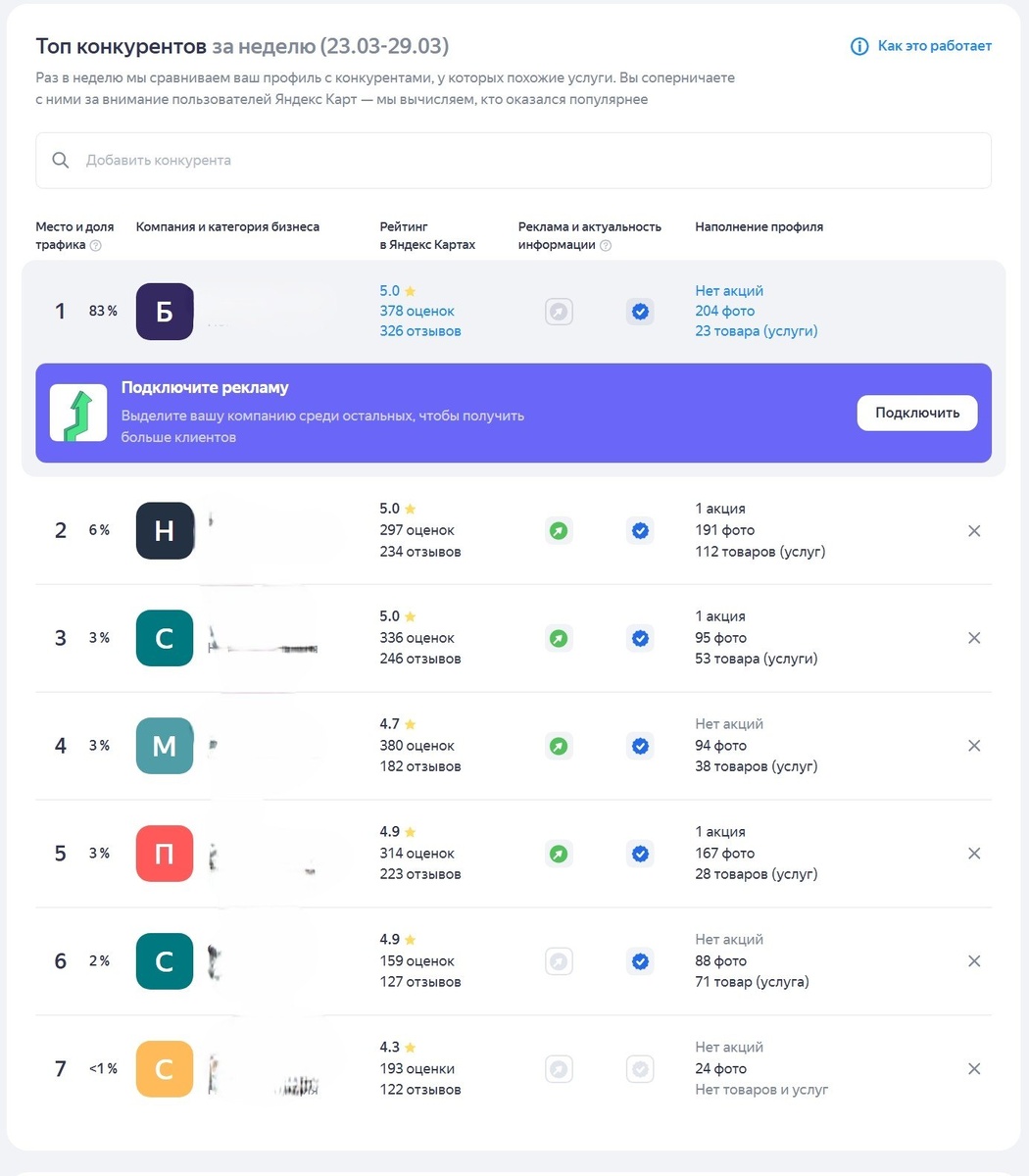Select the '336 оценок' text in row 3

click(x=417, y=638)
